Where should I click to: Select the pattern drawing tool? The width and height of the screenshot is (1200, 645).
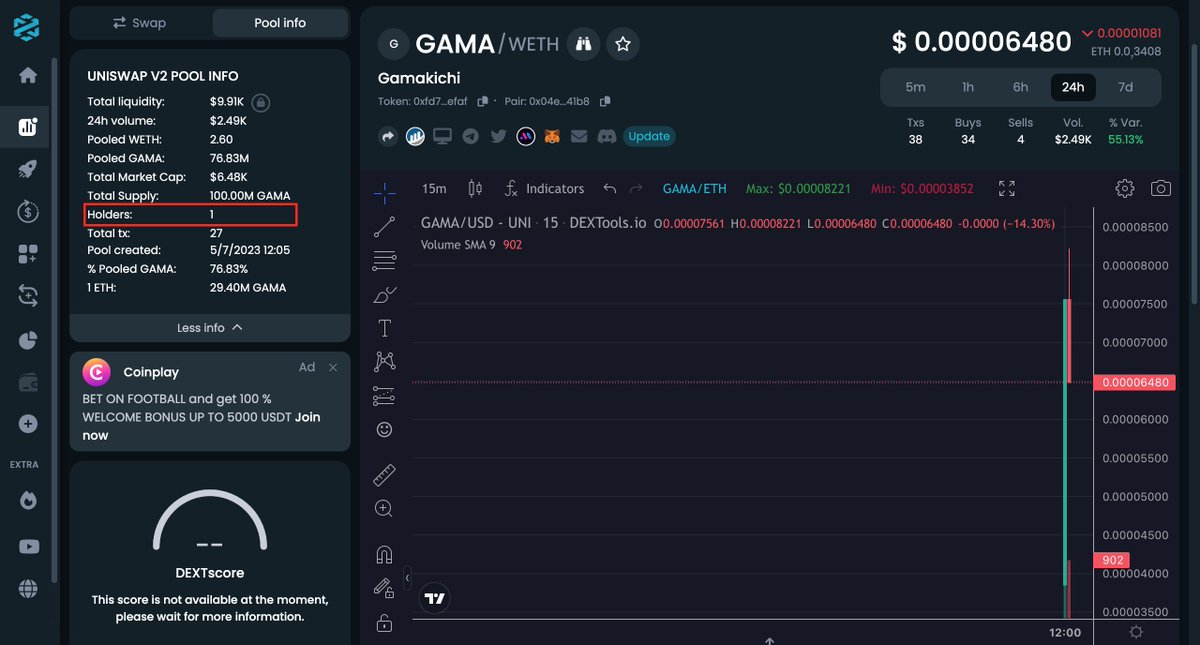tap(384, 361)
